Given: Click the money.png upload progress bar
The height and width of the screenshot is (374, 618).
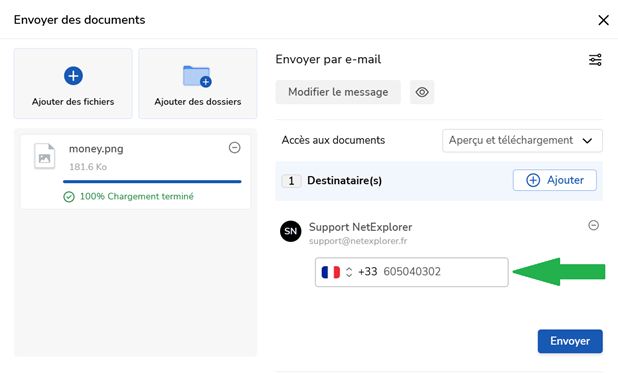Looking at the screenshot, I should tap(152, 182).
